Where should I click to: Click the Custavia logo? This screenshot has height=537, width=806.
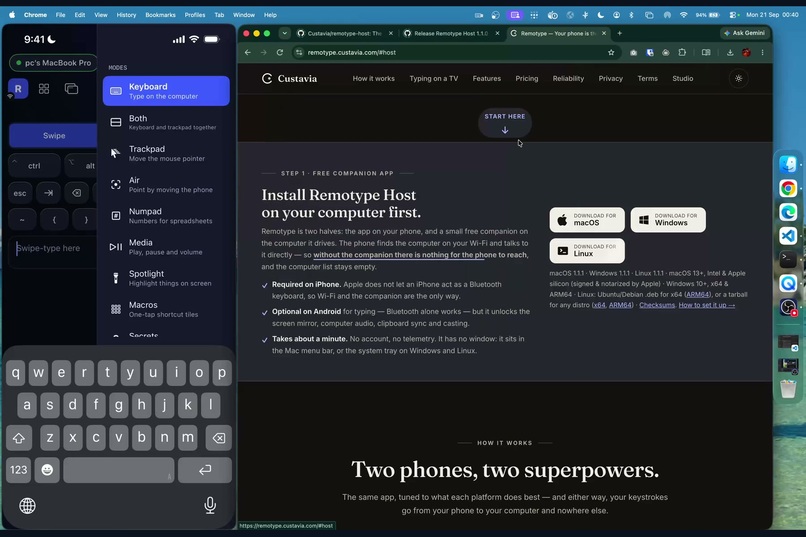(289, 79)
